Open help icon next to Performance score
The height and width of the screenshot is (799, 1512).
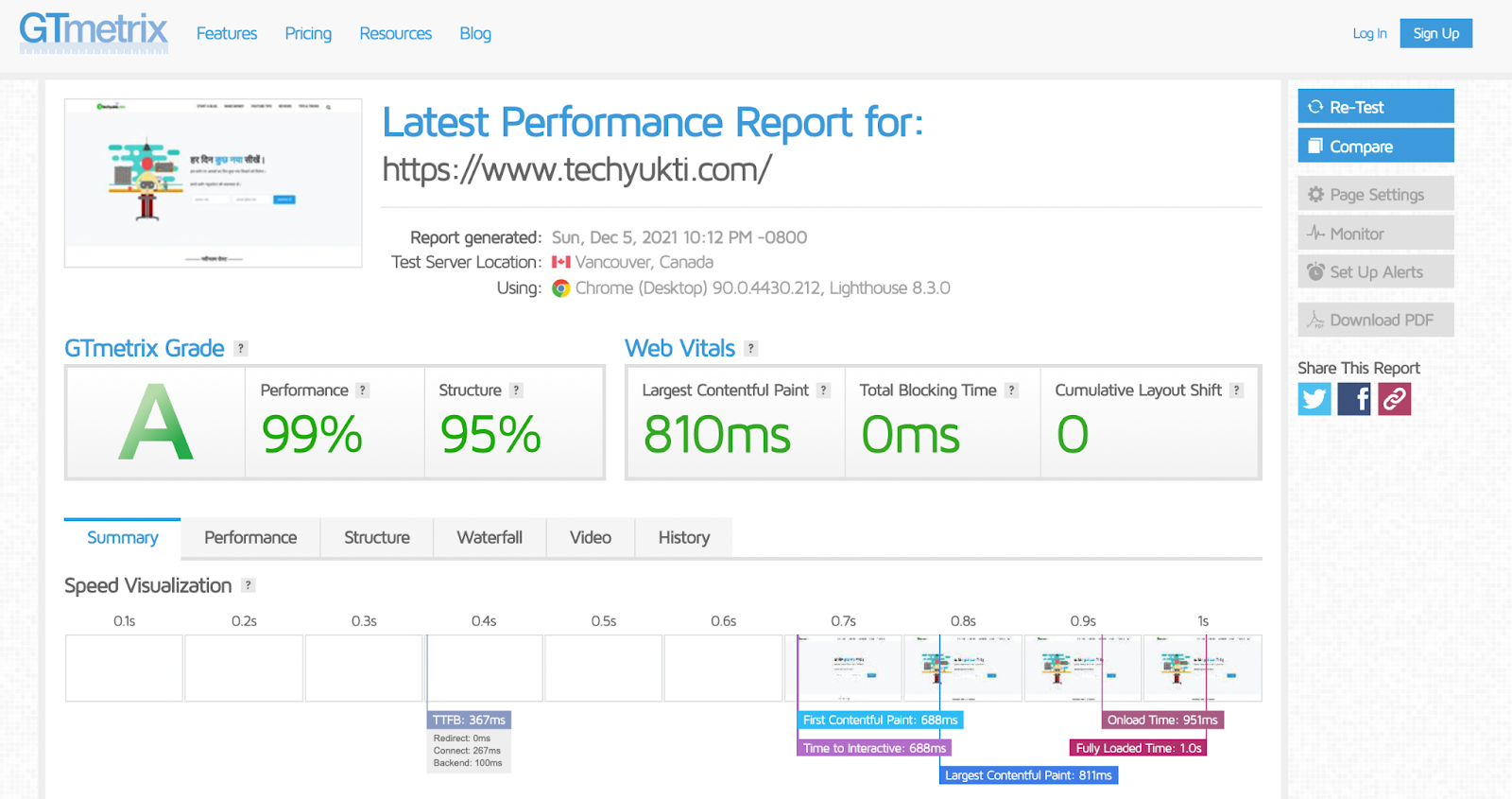click(x=362, y=391)
